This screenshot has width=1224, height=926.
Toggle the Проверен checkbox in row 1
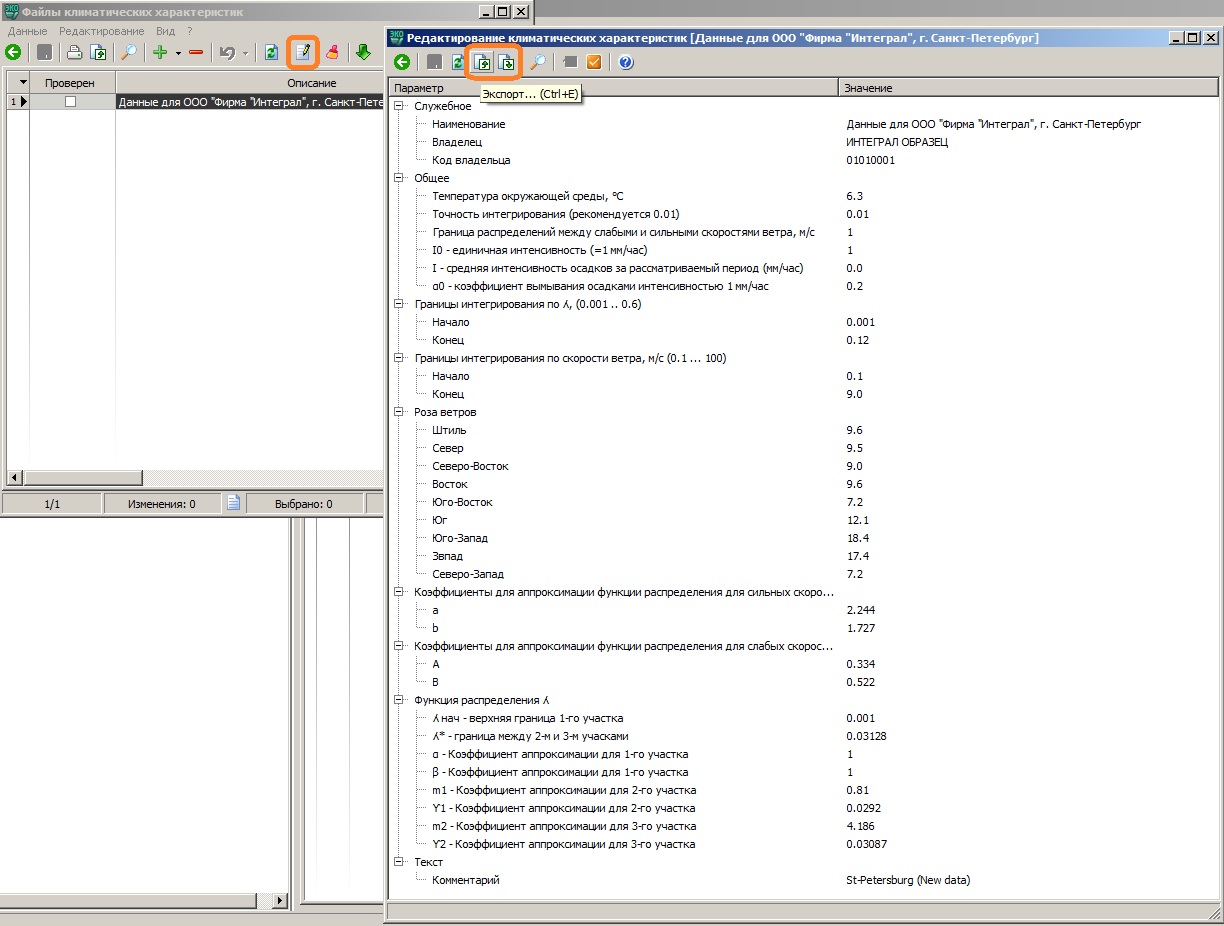[71, 101]
